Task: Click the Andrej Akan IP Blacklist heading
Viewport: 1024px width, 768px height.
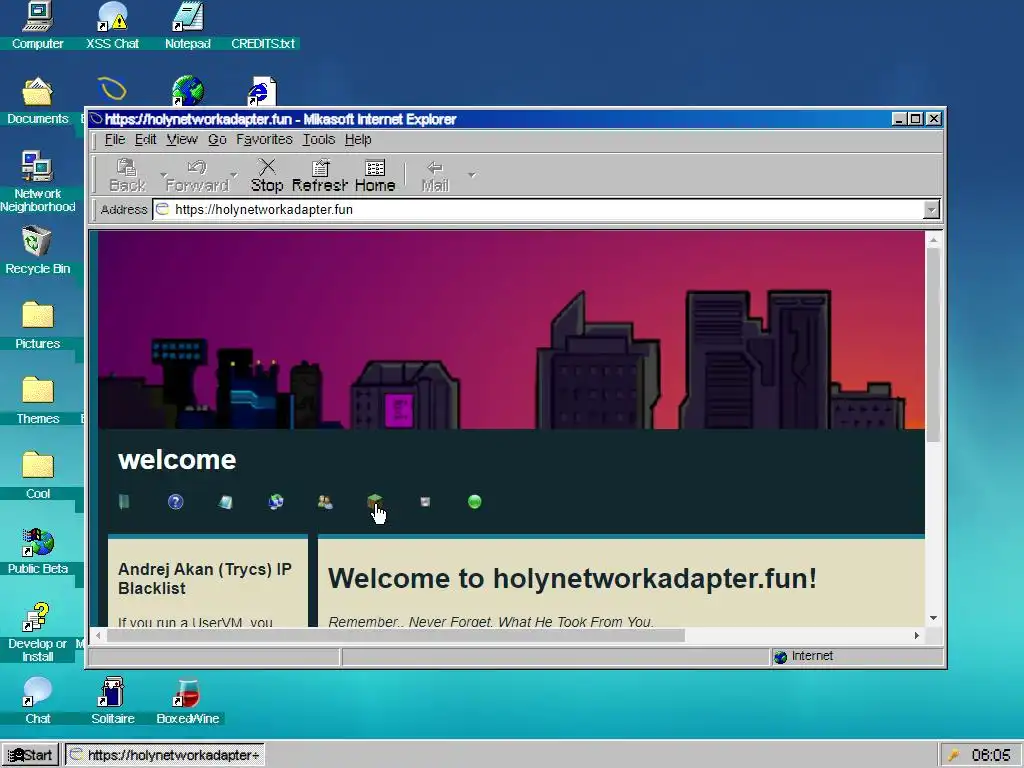Action: [x=204, y=579]
